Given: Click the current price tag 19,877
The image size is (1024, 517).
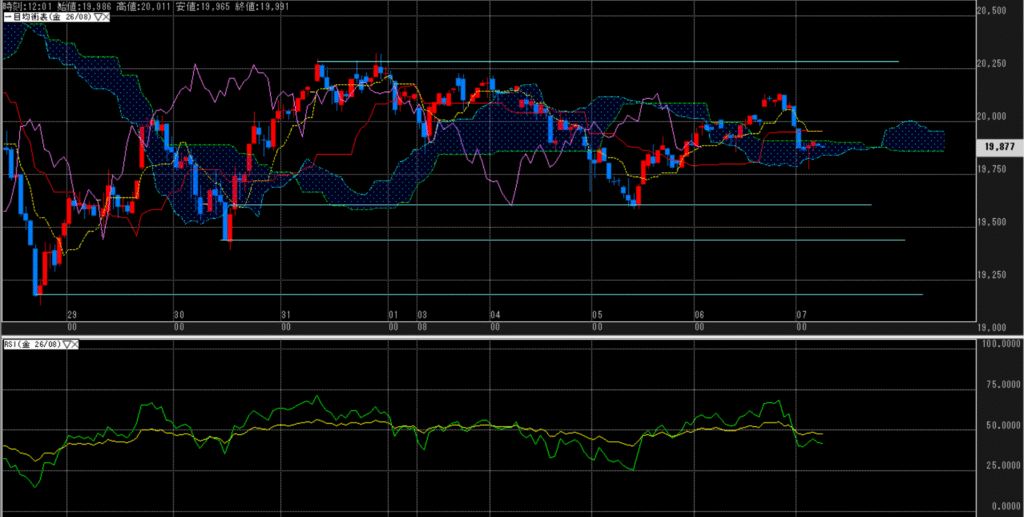Looking at the screenshot, I should click(1002, 145).
